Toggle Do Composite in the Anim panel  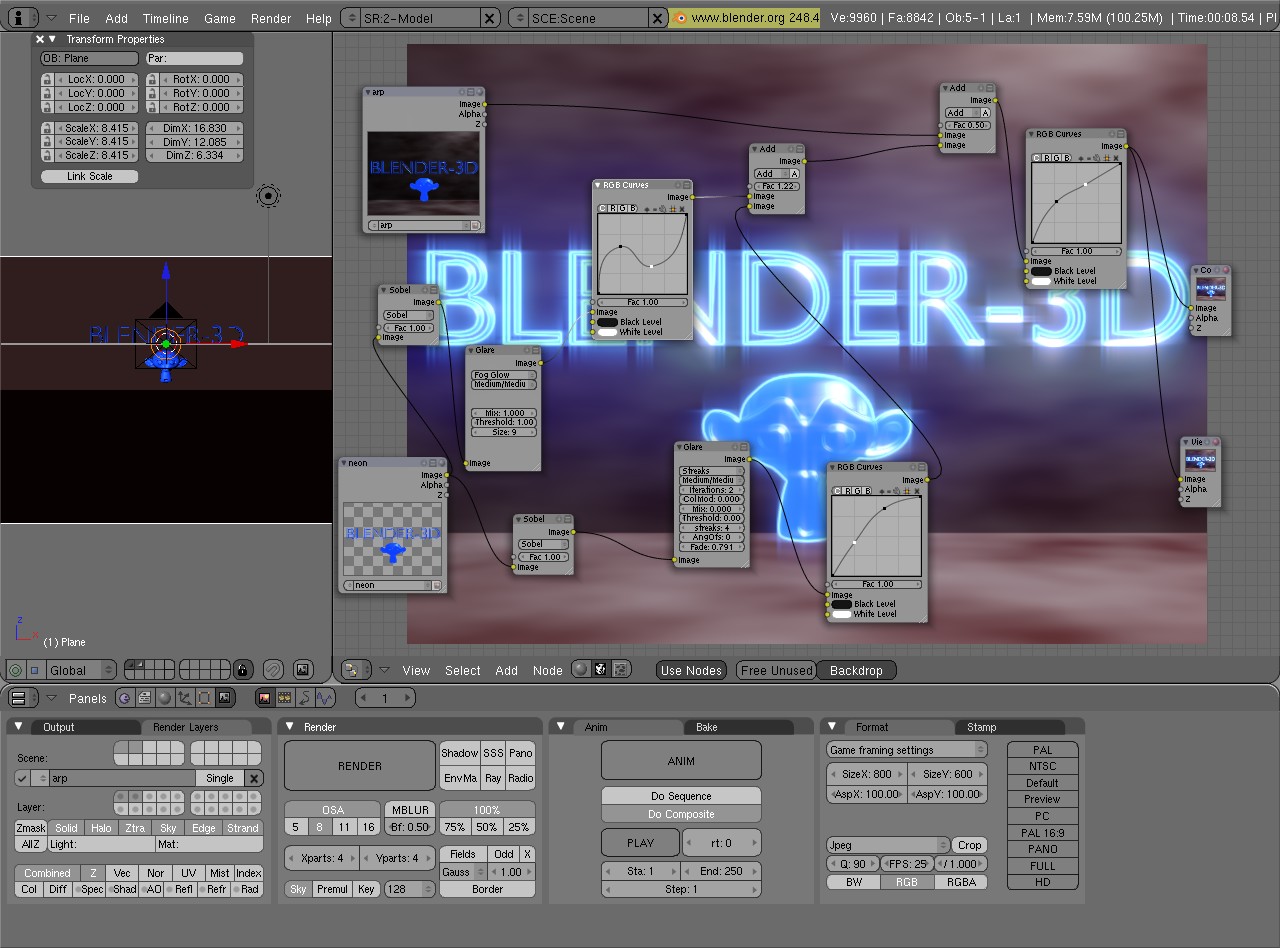[681, 813]
